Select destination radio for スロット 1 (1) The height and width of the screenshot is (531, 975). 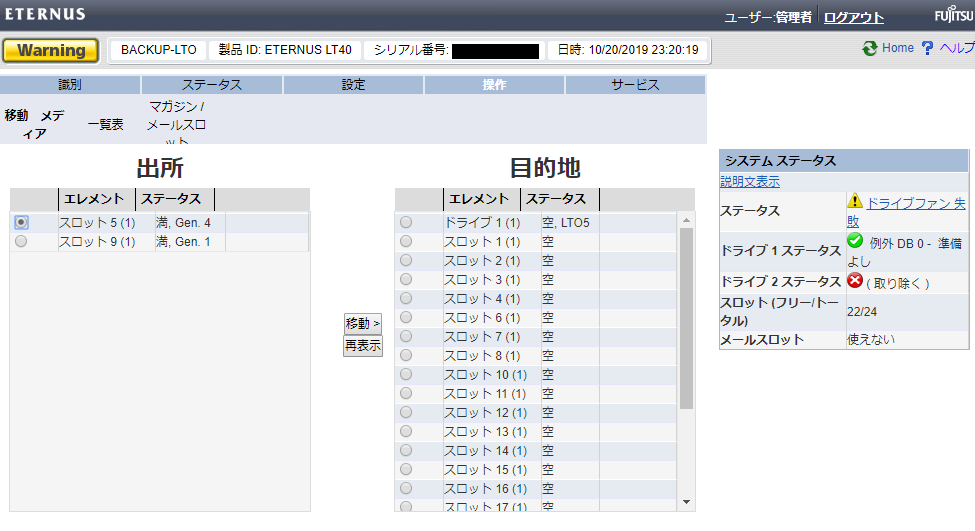pyautogui.click(x=406, y=241)
